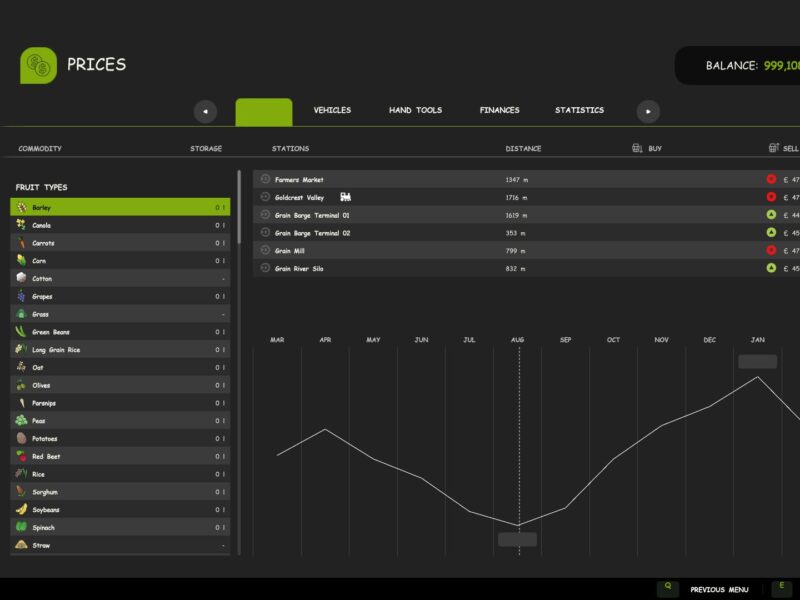Open the Finances tab
This screenshot has height=600, width=800.
[x=499, y=110]
